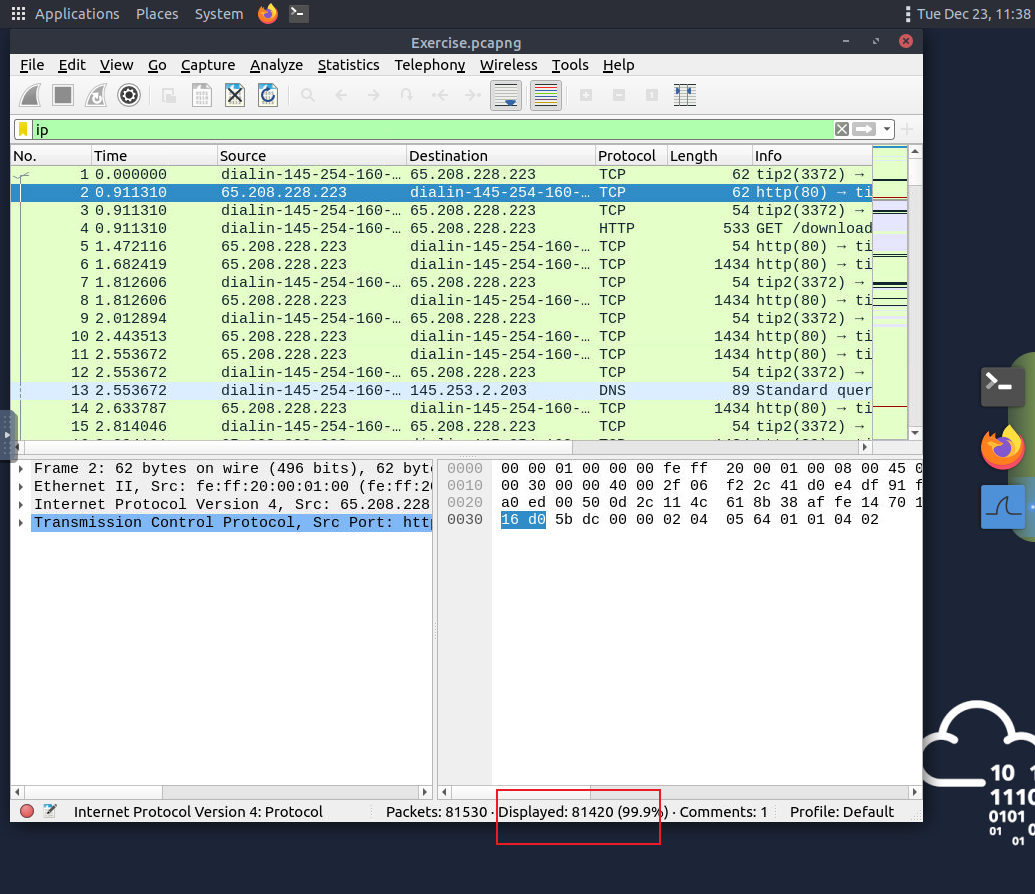Open the Analyze menu

click(276, 65)
